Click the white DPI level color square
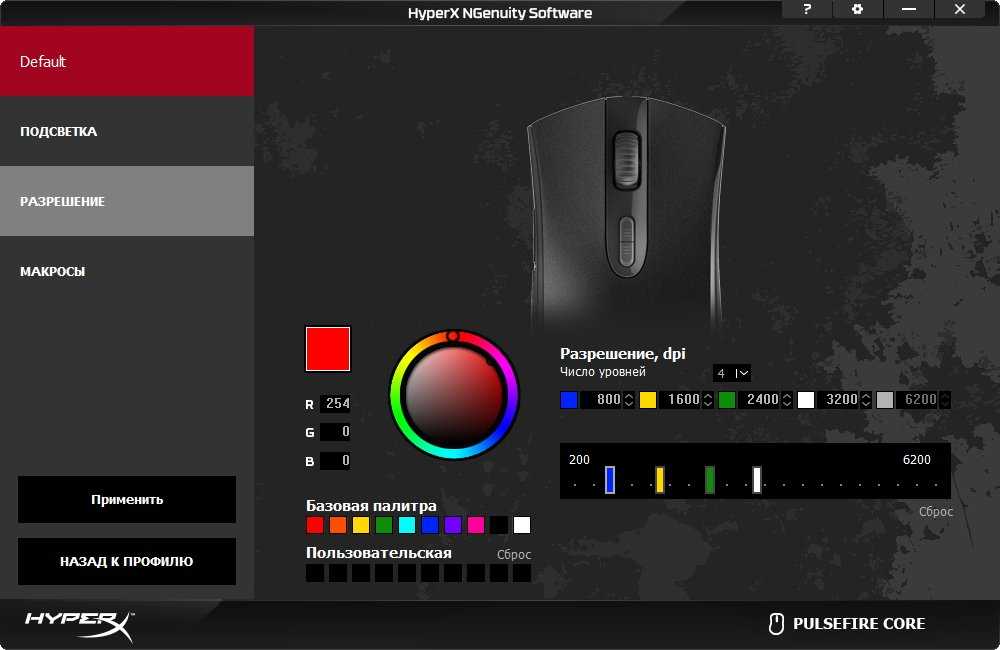 [806, 400]
